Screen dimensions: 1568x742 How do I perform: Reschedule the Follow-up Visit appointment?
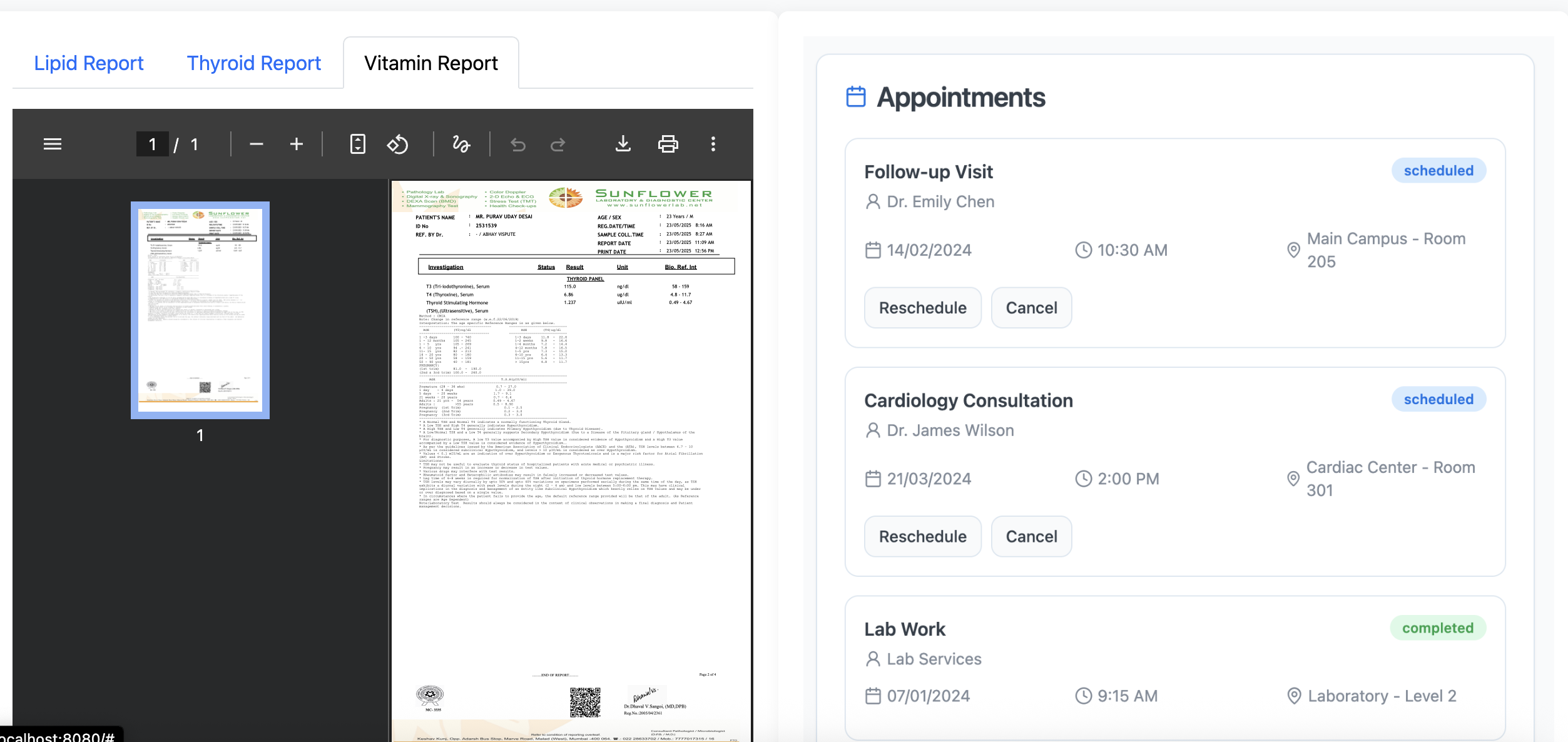pos(922,308)
